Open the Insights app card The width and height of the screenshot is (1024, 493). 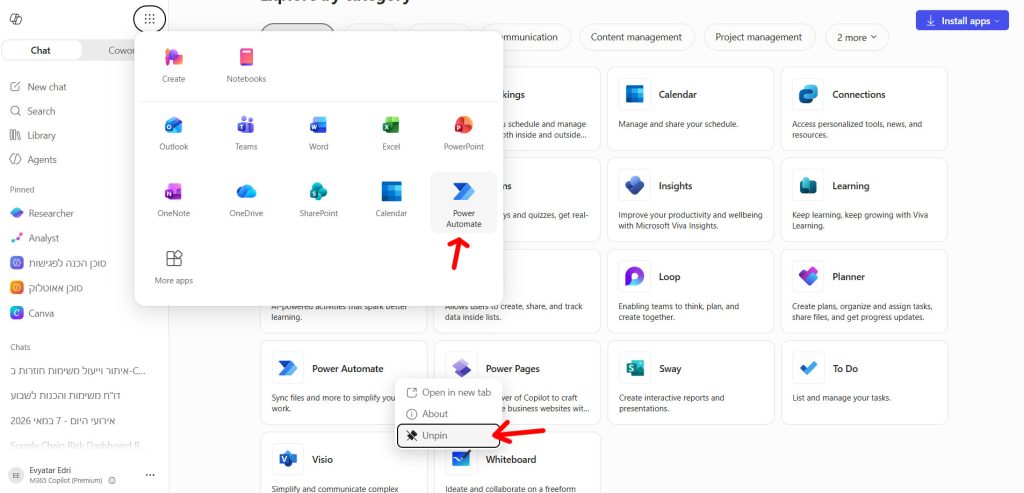(690, 200)
